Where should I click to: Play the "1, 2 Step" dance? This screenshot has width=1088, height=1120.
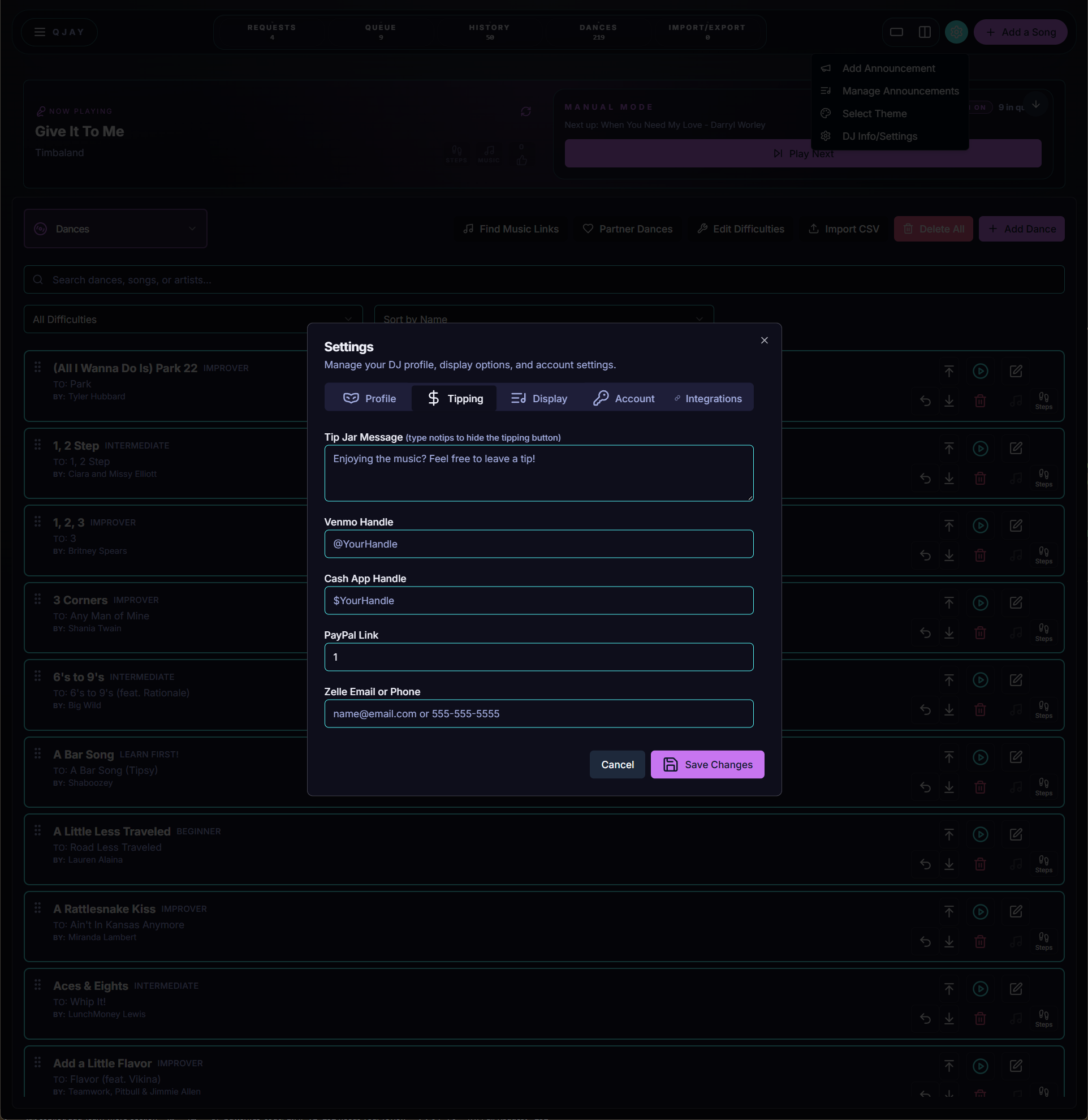981,448
